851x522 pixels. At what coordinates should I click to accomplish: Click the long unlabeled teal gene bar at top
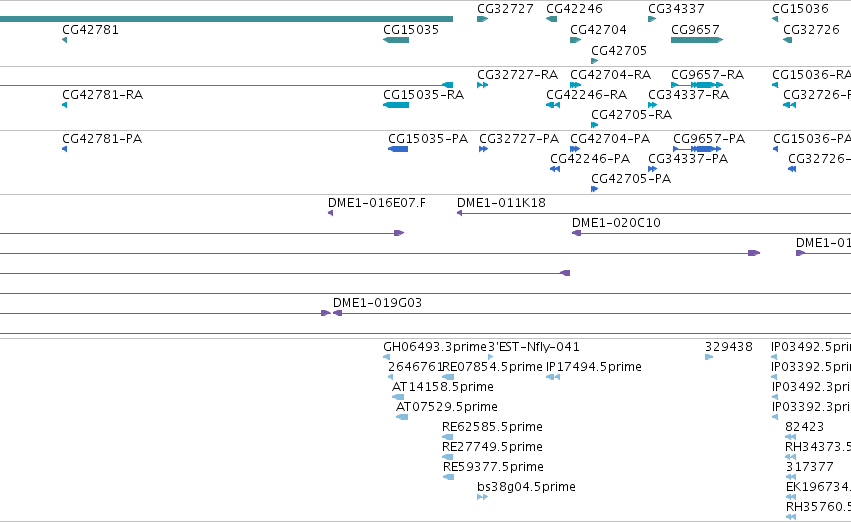click(x=226, y=19)
